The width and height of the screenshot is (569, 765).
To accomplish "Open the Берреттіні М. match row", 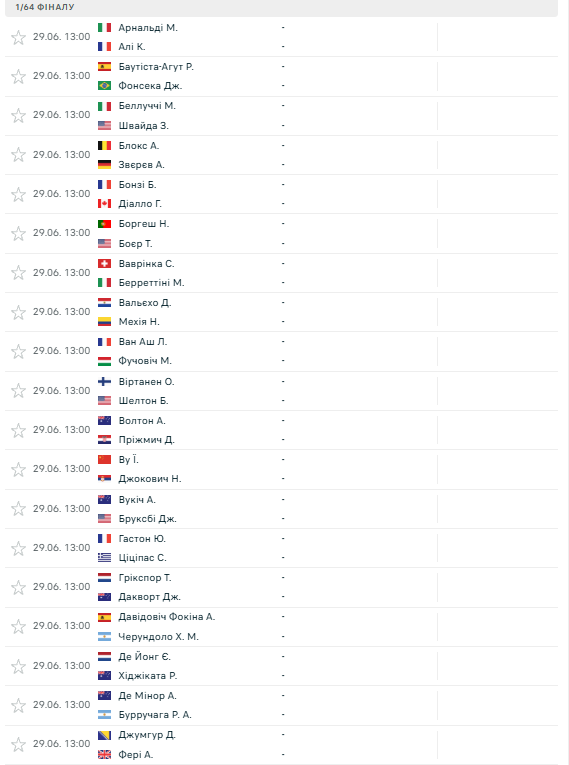I will [x=281, y=273].
